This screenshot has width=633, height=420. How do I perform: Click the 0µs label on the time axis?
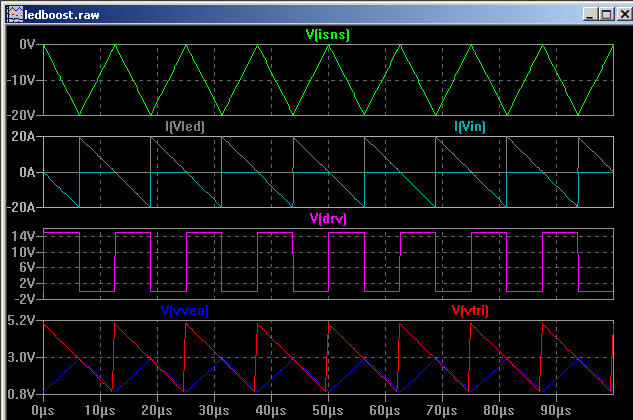click(x=43, y=409)
